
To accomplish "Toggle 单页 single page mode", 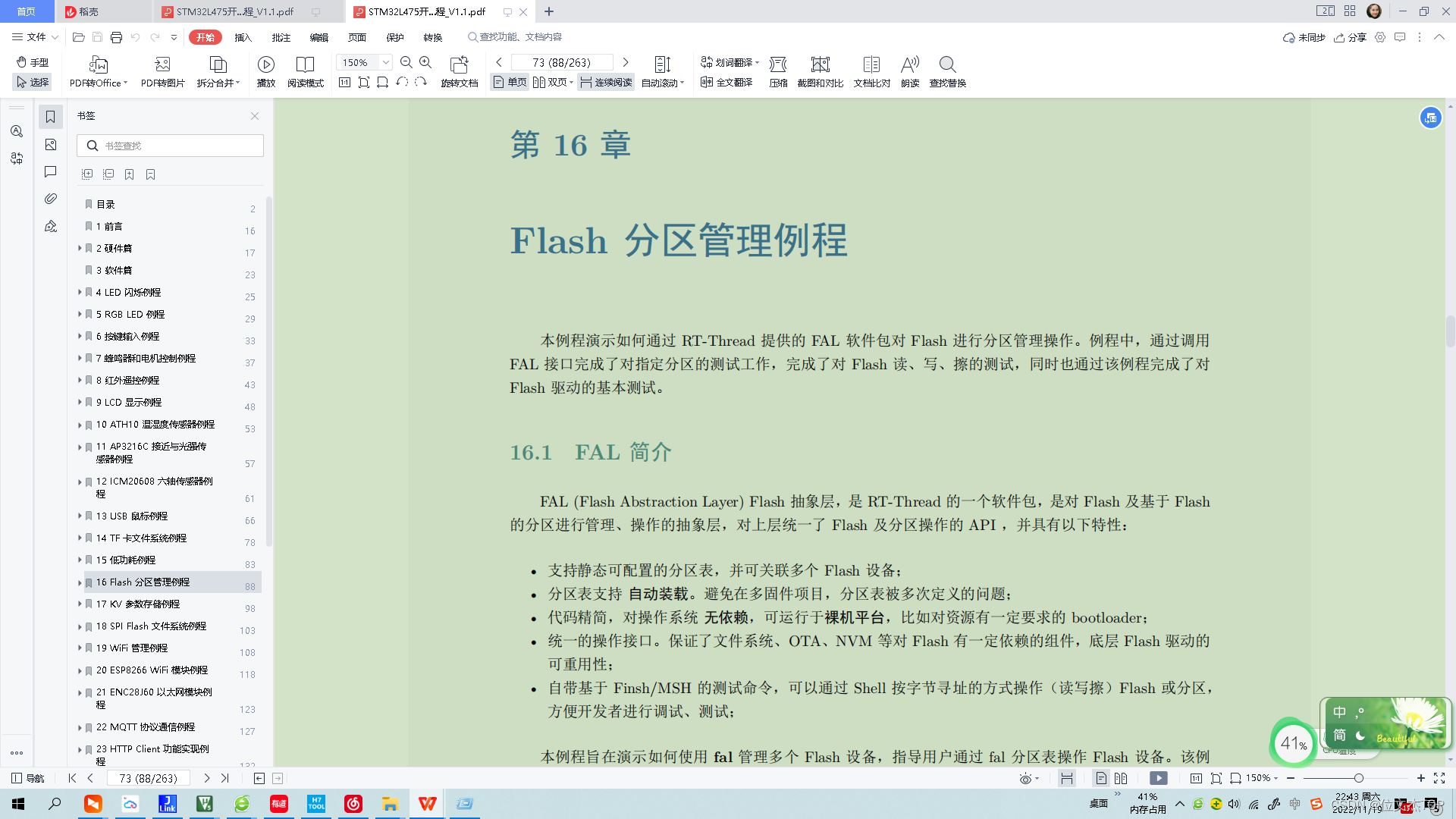I will (509, 82).
